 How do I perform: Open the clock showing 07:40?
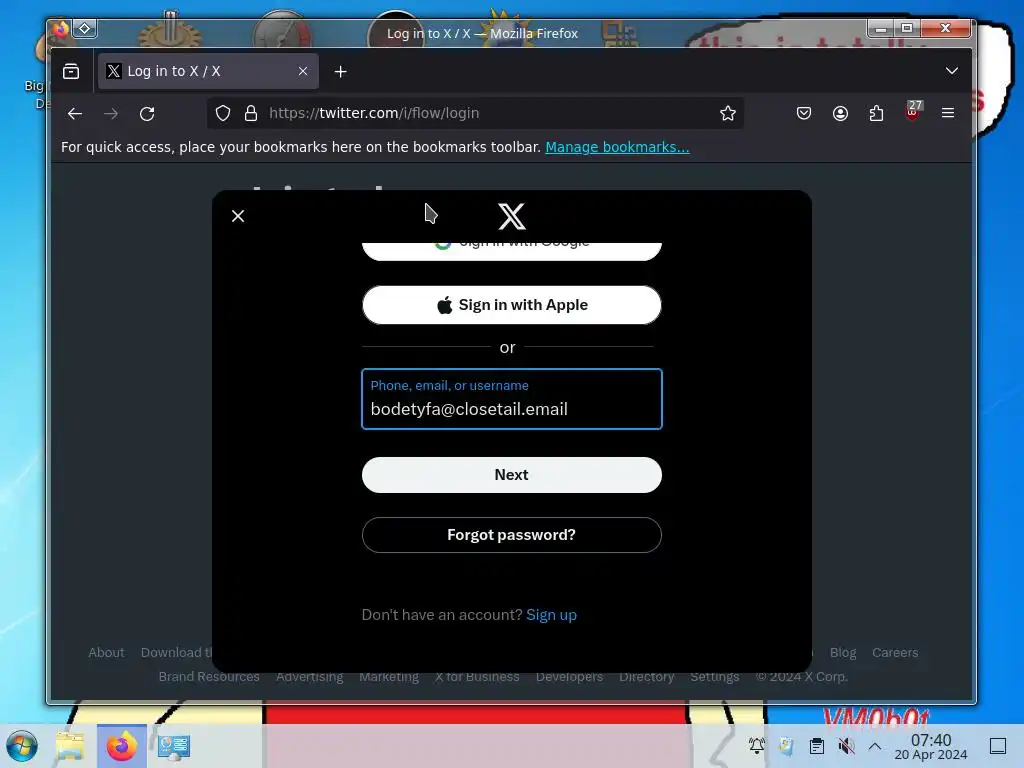(931, 746)
